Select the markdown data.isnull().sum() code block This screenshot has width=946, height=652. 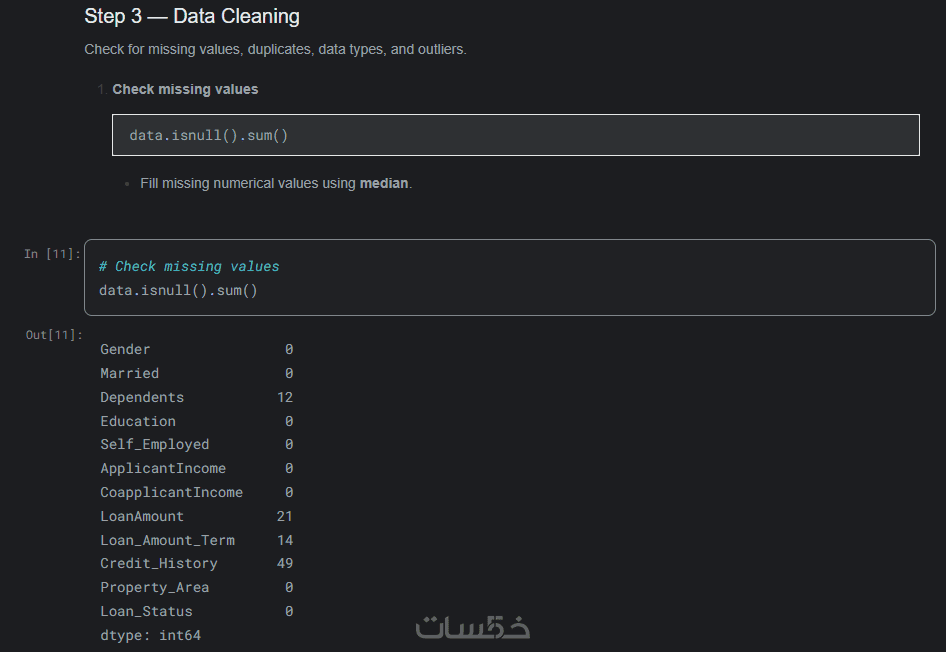[x=516, y=135]
